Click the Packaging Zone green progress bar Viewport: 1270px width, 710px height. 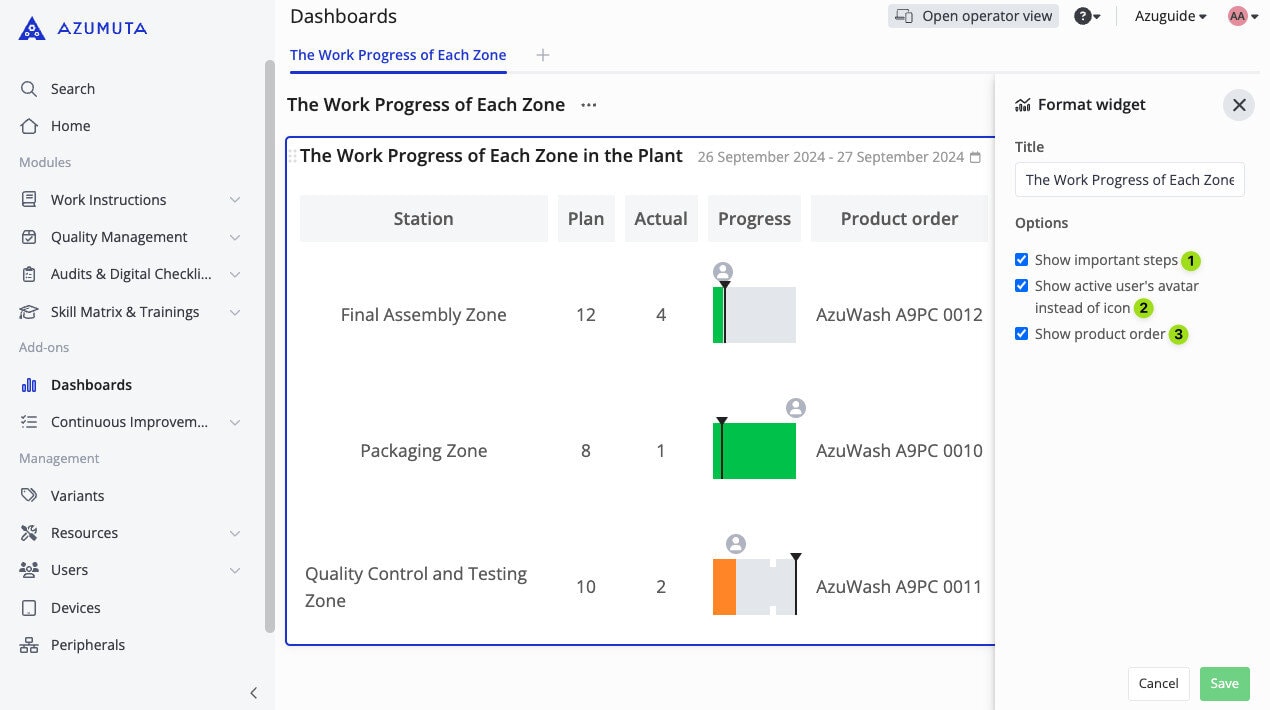(759, 451)
